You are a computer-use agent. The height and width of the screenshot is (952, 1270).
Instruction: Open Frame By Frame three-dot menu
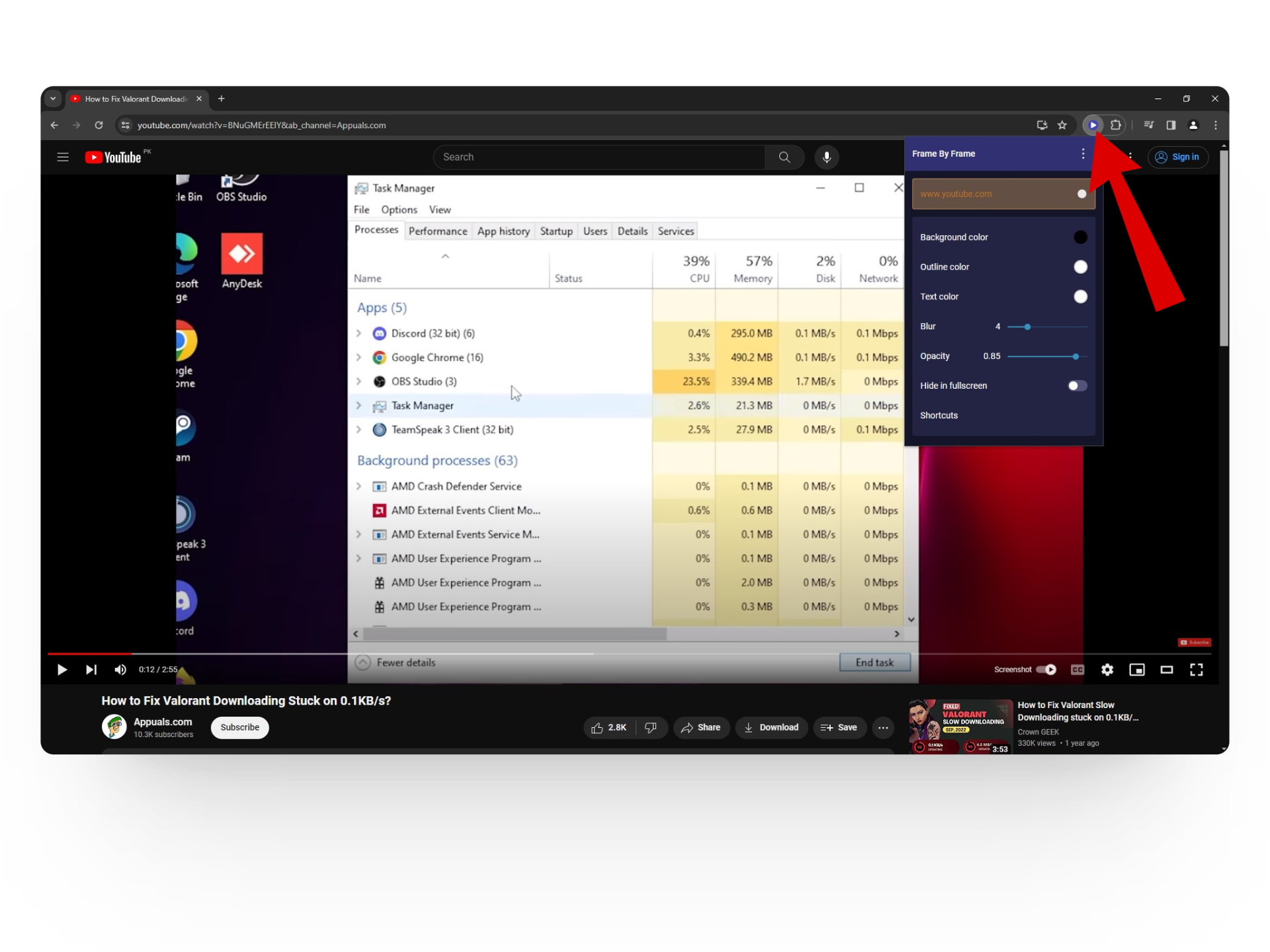pyautogui.click(x=1083, y=153)
